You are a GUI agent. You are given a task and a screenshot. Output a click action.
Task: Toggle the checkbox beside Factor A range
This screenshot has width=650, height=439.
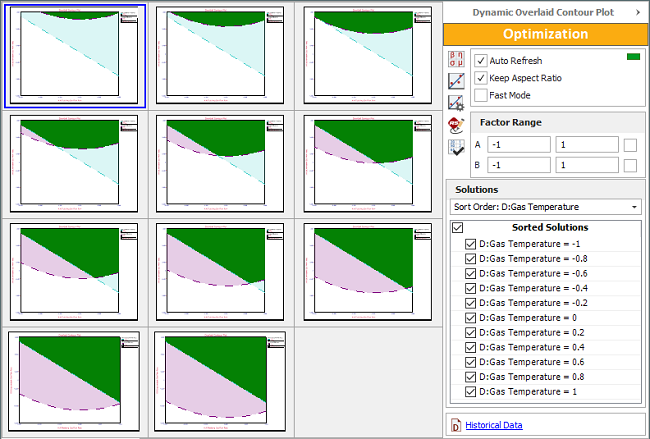tap(630, 145)
